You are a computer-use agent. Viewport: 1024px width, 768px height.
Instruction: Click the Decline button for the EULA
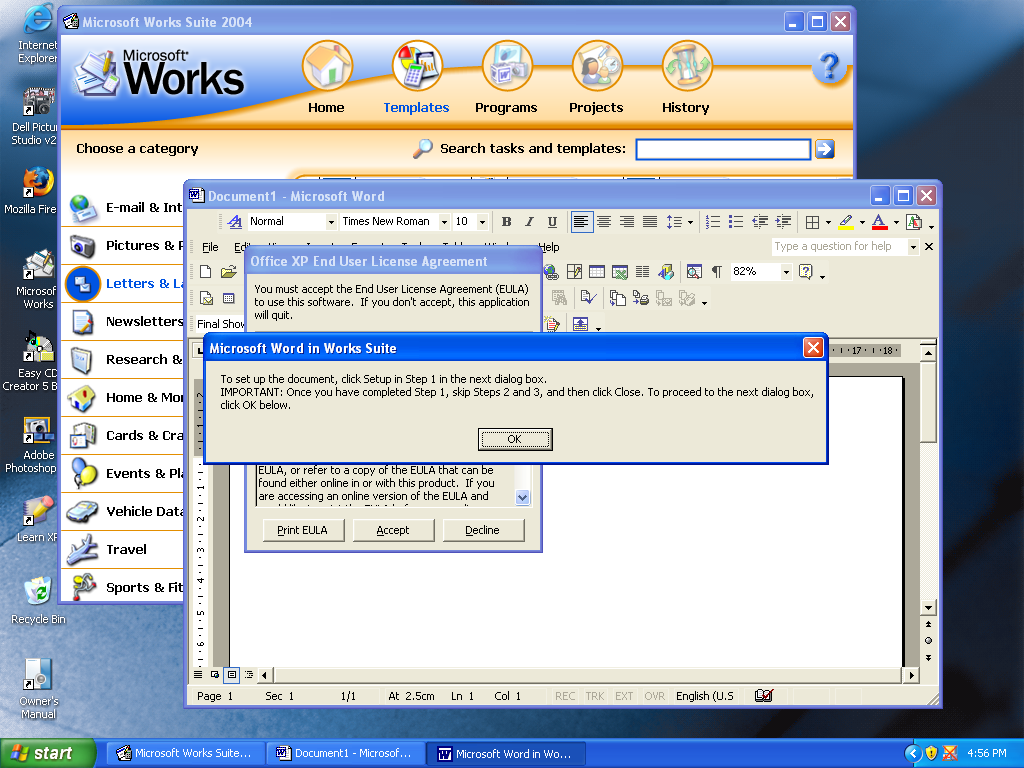483,530
